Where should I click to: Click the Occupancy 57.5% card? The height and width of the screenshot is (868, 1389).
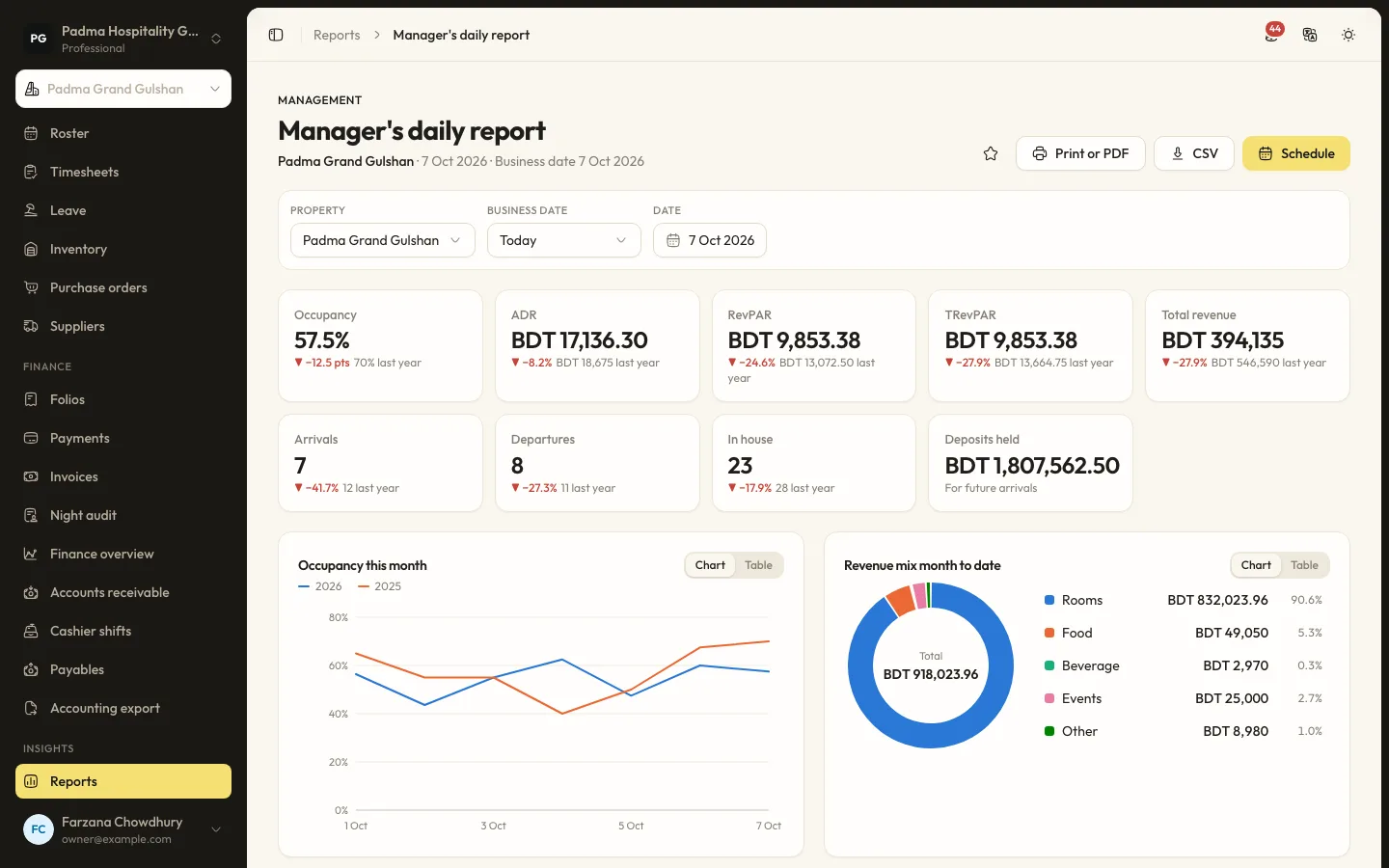pos(380,345)
